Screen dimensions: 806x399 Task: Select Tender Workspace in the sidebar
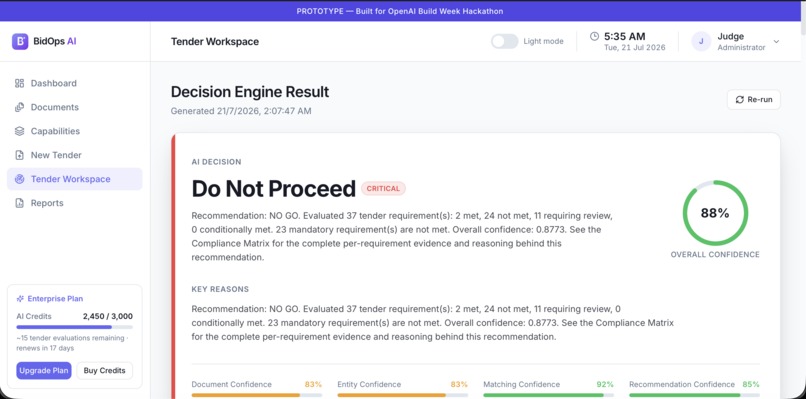pos(75,179)
